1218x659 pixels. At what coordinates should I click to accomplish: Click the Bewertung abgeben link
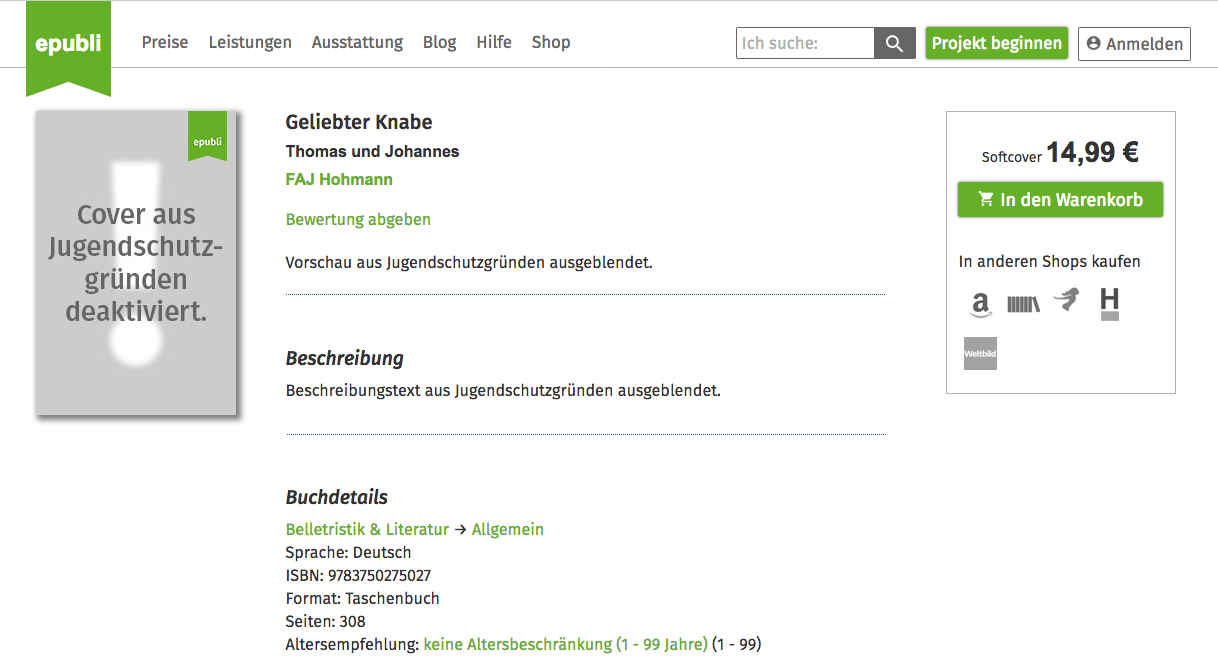point(358,219)
